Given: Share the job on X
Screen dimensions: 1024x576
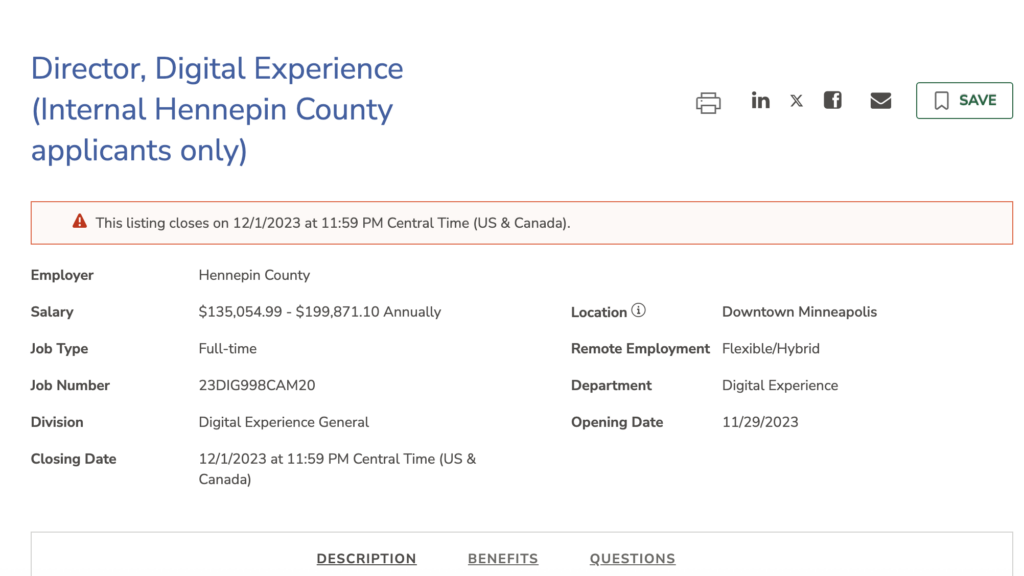Looking at the screenshot, I should (796, 101).
